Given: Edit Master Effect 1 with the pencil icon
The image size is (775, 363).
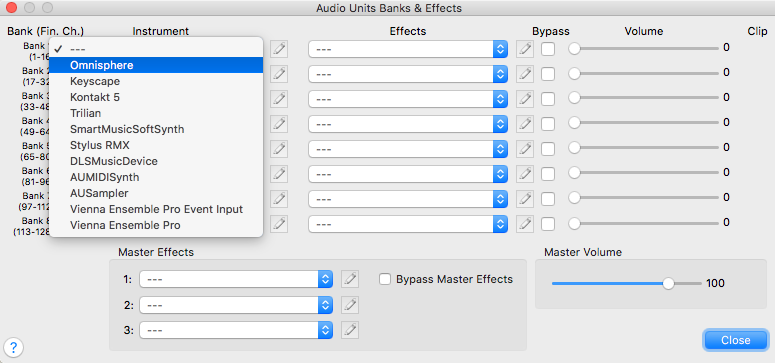Looking at the screenshot, I should [x=350, y=279].
